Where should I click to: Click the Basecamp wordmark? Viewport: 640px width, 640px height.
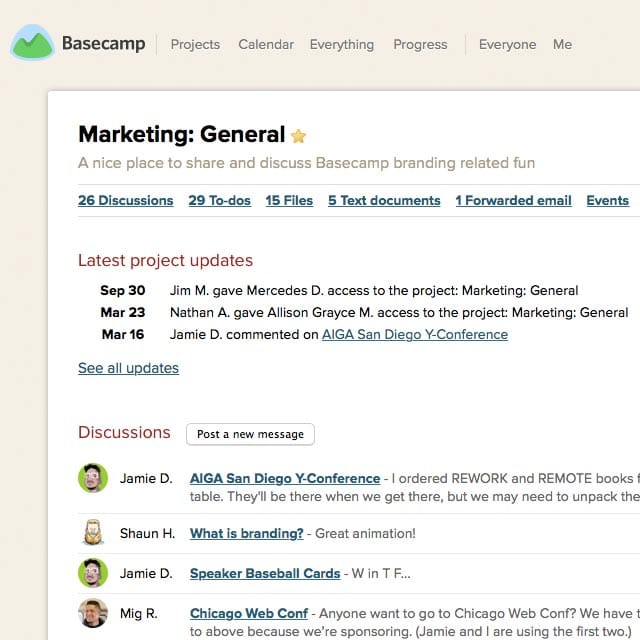[x=104, y=43]
